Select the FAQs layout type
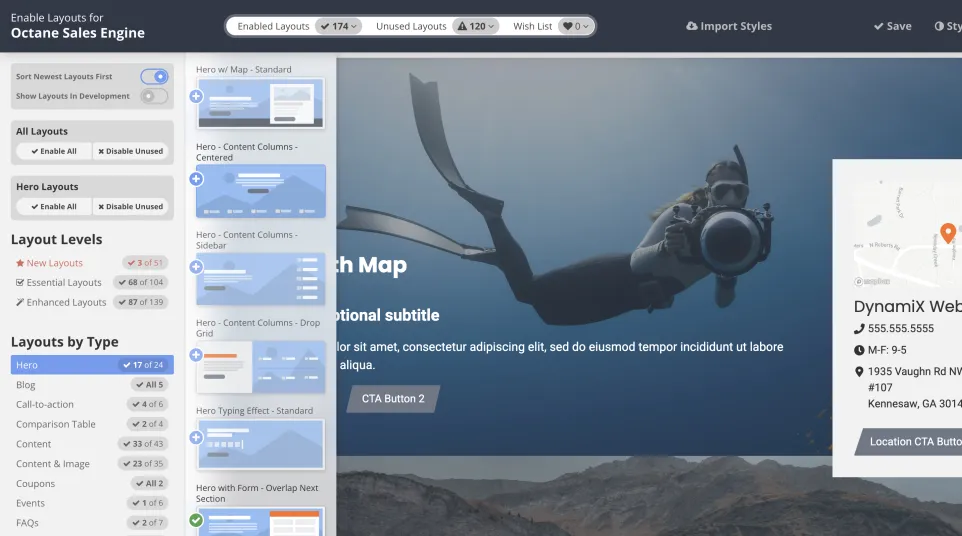Viewport: 962px width, 536px height. [x=92, y=523]
